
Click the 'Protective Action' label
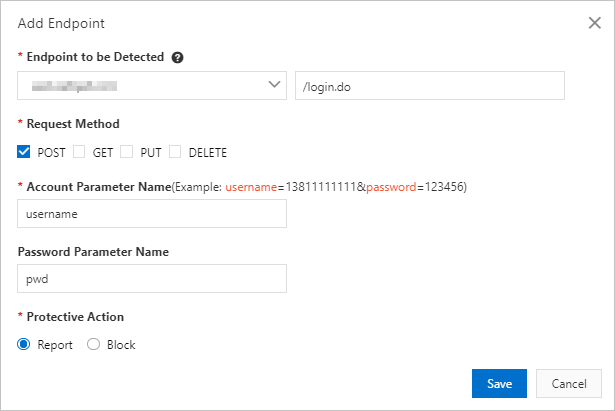pos(75,317)
